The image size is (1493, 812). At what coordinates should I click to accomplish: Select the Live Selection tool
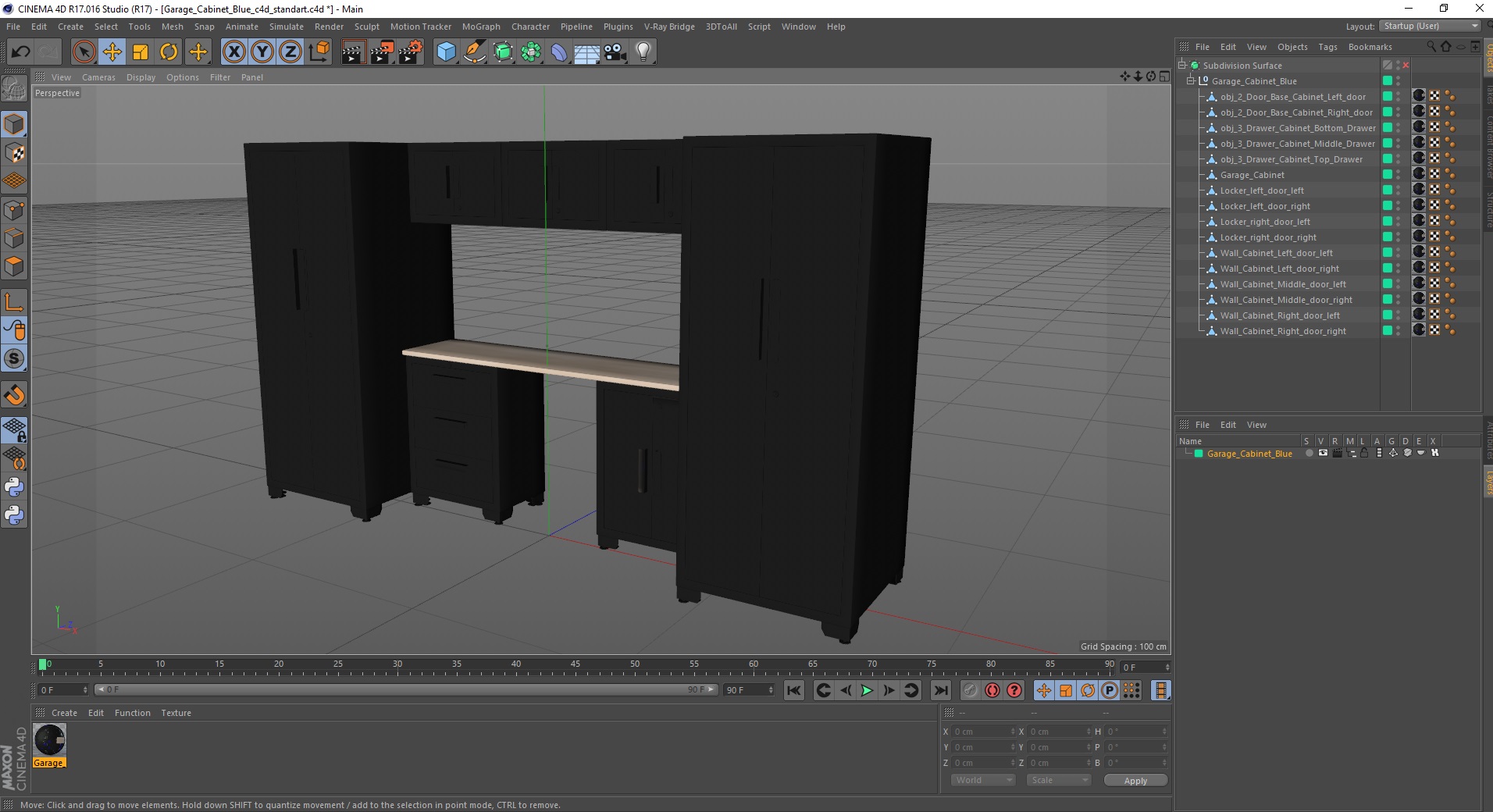click(x=84, y=52)
